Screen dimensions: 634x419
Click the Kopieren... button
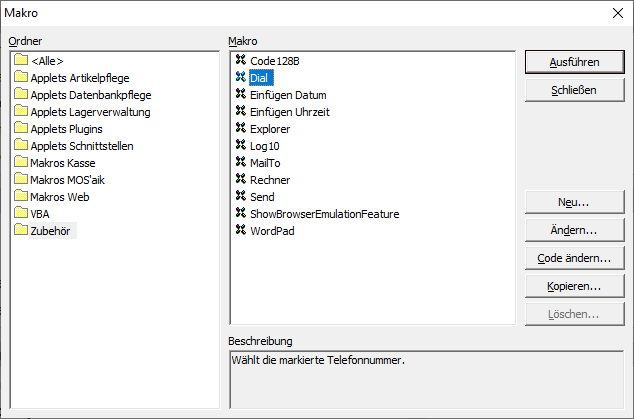574,286
